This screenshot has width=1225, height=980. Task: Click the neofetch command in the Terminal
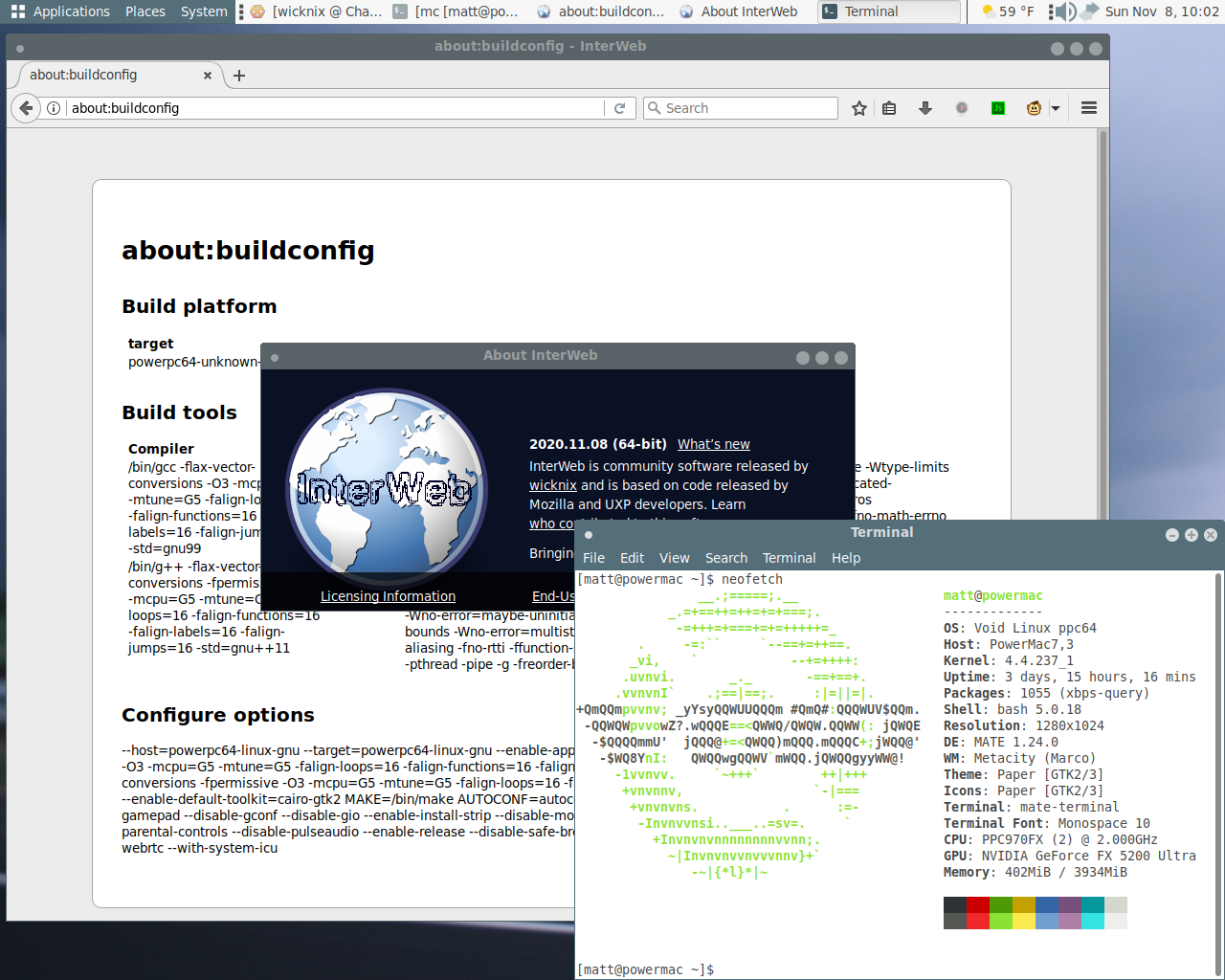[752, 579]
